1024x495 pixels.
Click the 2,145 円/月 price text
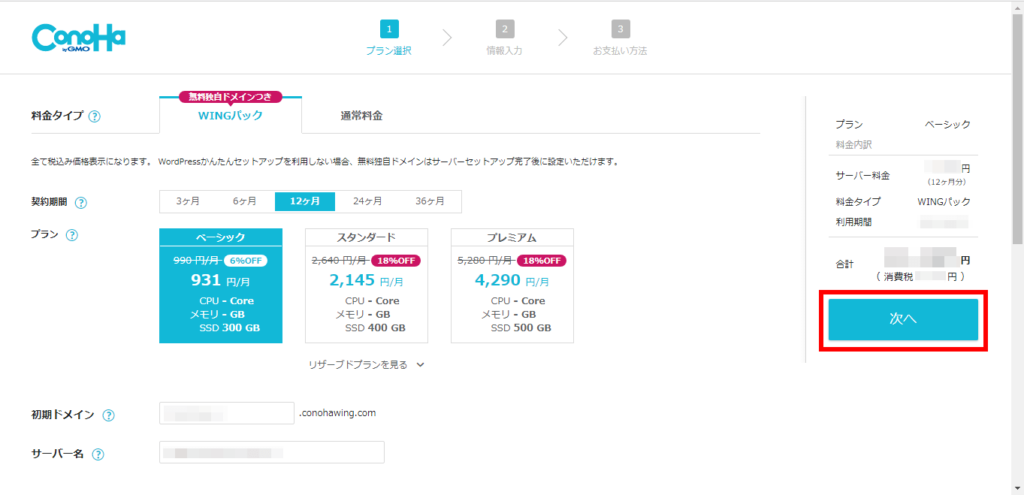pyautogui.click(x=366, y=281)
